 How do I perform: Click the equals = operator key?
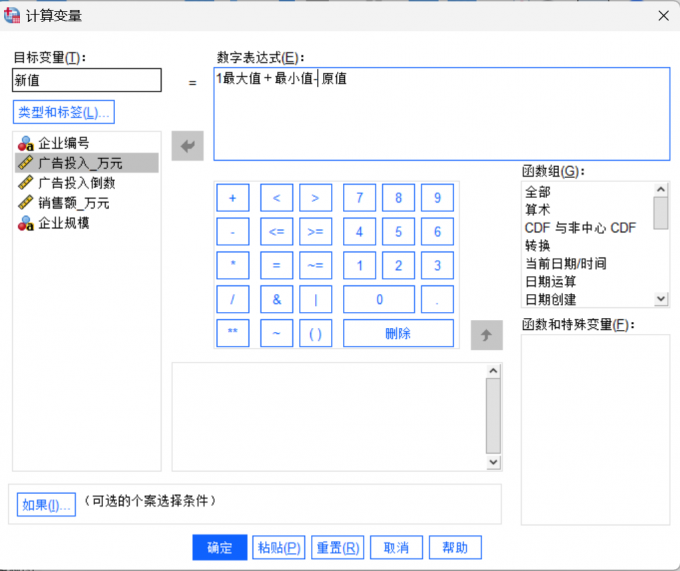tap(277, 265)
